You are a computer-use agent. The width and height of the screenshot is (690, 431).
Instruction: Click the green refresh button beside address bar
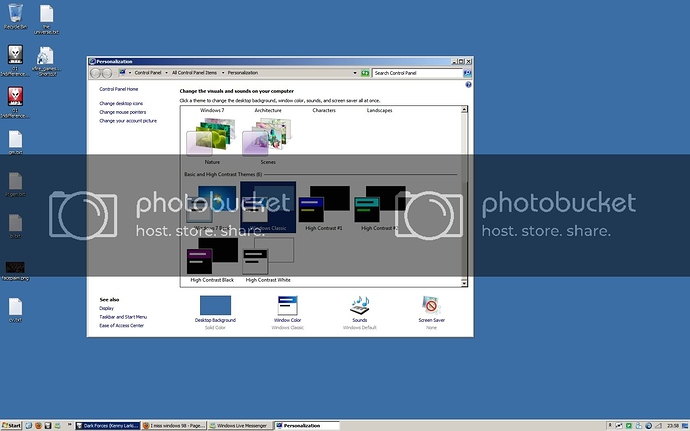pos(365,73)
